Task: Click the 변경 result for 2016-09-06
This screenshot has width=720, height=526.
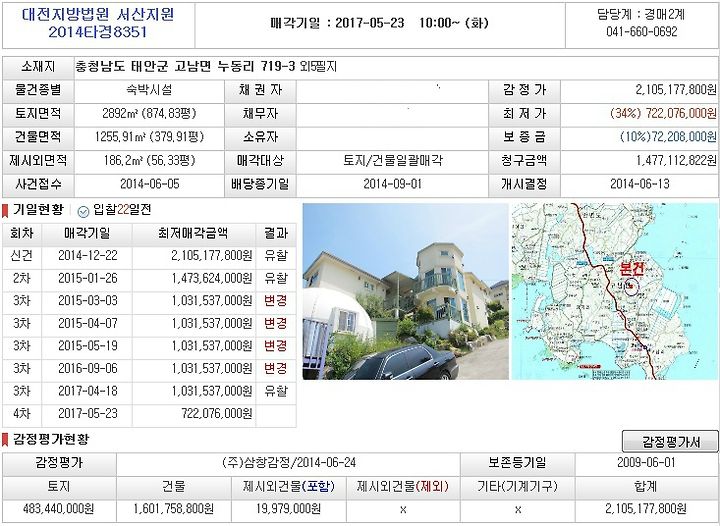Action: 276,369
